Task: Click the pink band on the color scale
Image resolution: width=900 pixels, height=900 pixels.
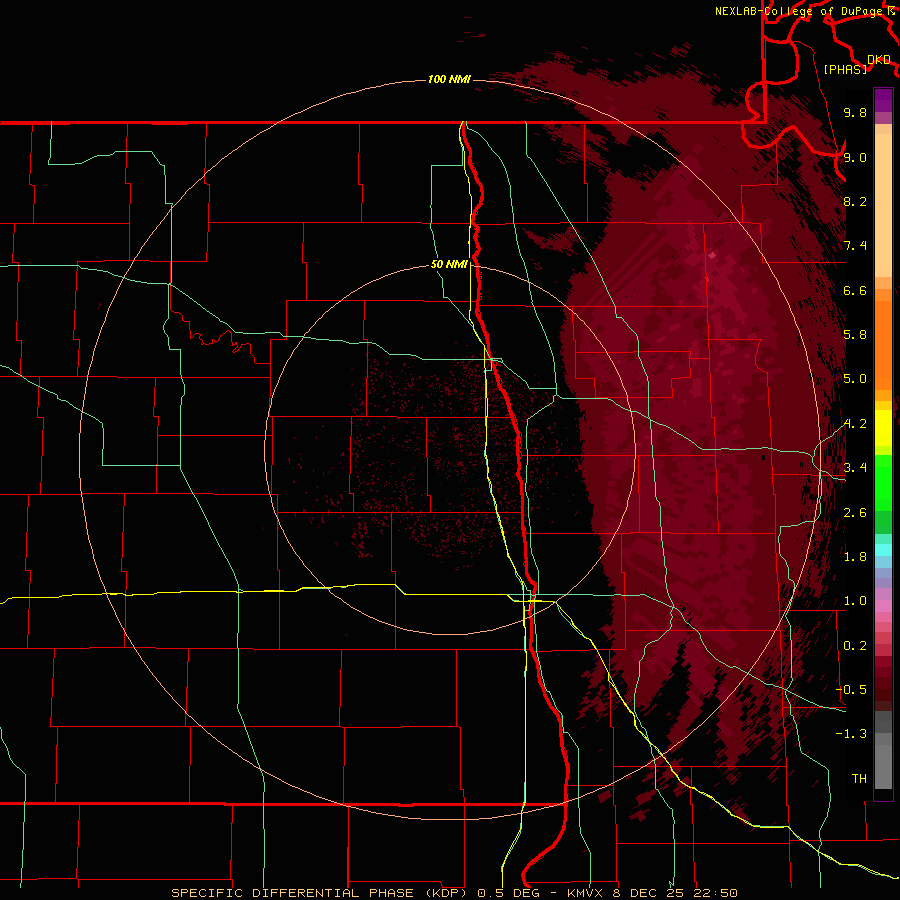Action: pos(883,606)
